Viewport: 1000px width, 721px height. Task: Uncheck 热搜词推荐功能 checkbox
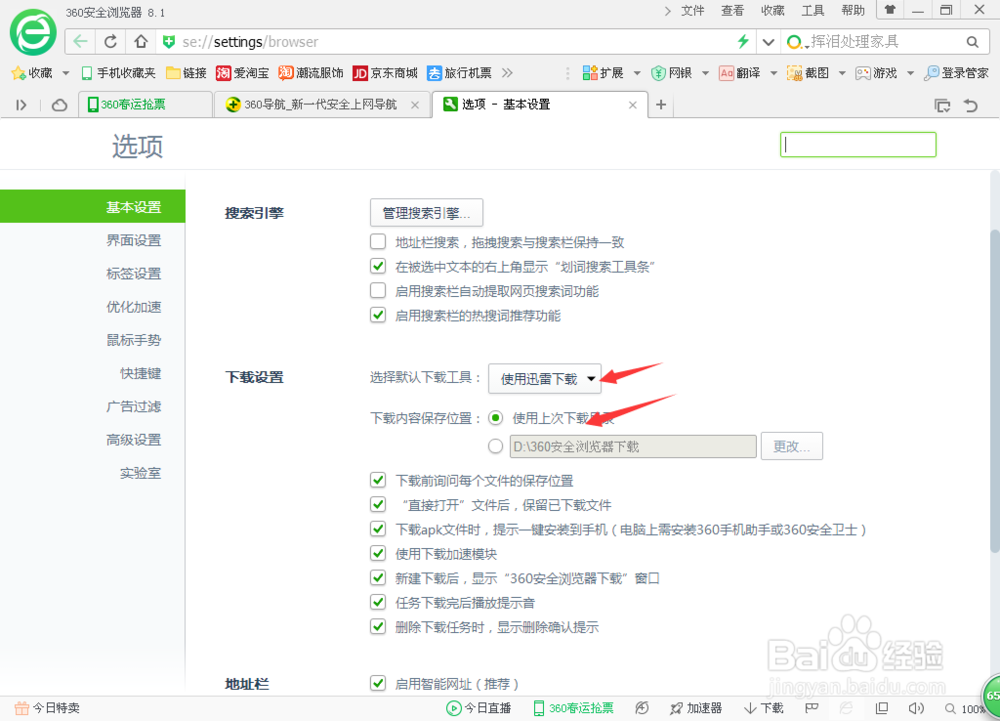378,315
